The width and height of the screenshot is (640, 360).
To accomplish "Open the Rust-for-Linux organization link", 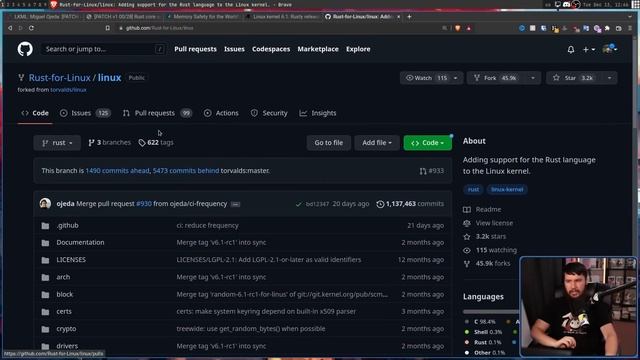I will click(60, 78).
